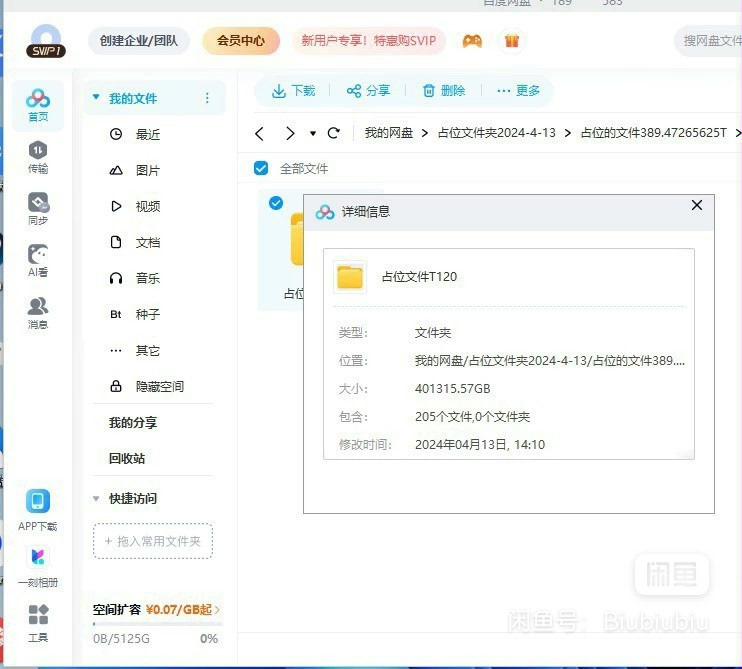Viewport: 742px width, 669px height.
Task: Click the 拖入常用文件夹 drop area
Action: (153, 541)
